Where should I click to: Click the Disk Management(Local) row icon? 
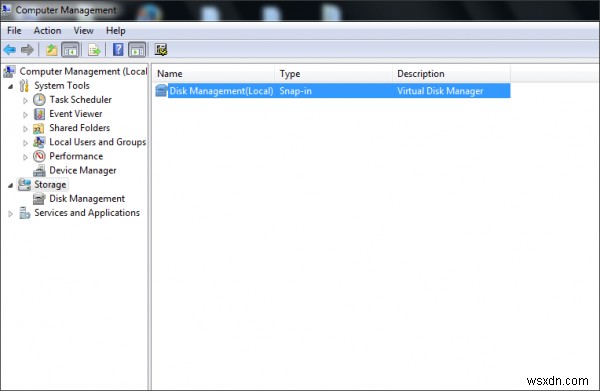161,91
